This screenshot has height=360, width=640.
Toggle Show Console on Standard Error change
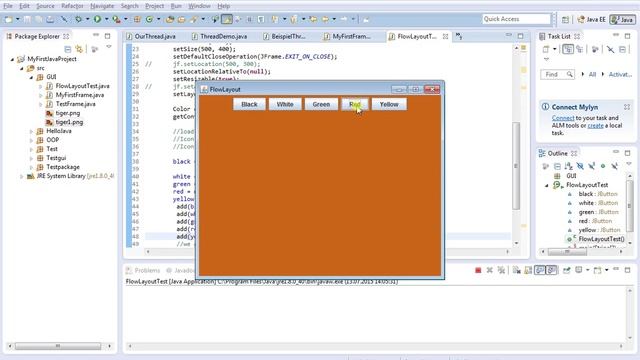(551, 270)
